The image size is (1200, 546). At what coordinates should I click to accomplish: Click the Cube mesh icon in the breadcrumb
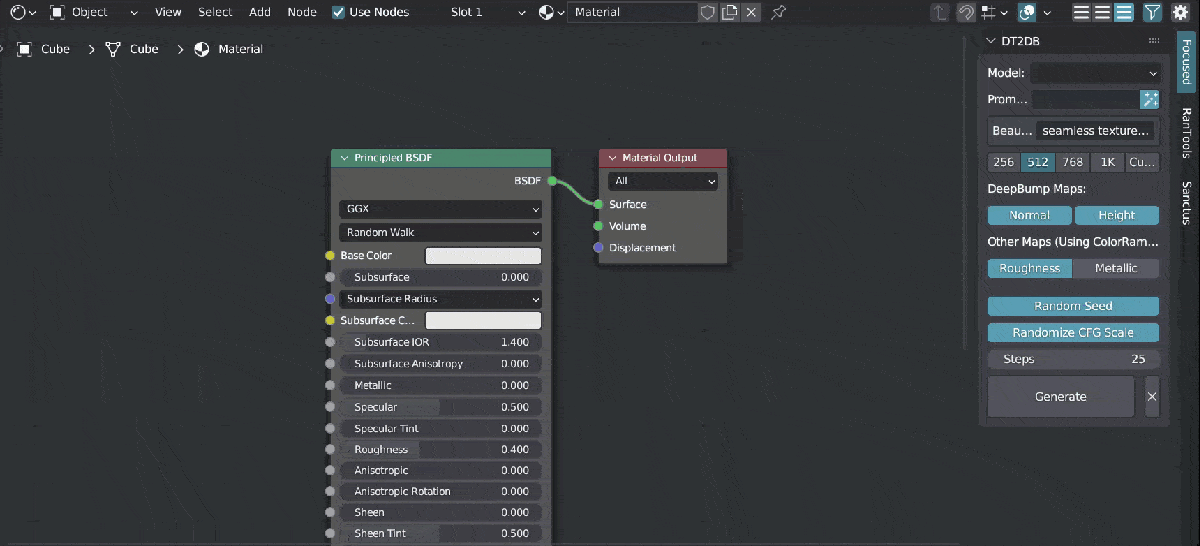(x=113, y=49)
